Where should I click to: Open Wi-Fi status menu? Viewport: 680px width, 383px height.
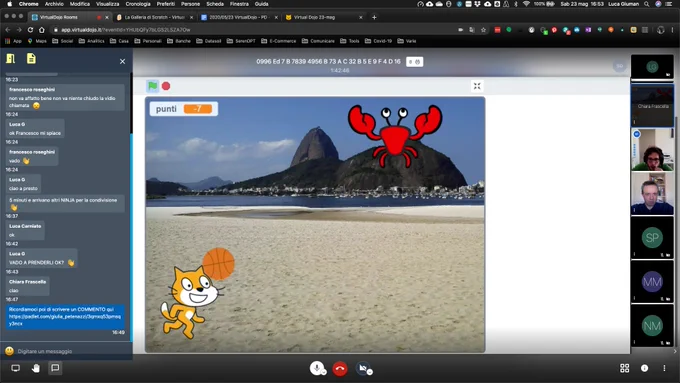[526, 4]
